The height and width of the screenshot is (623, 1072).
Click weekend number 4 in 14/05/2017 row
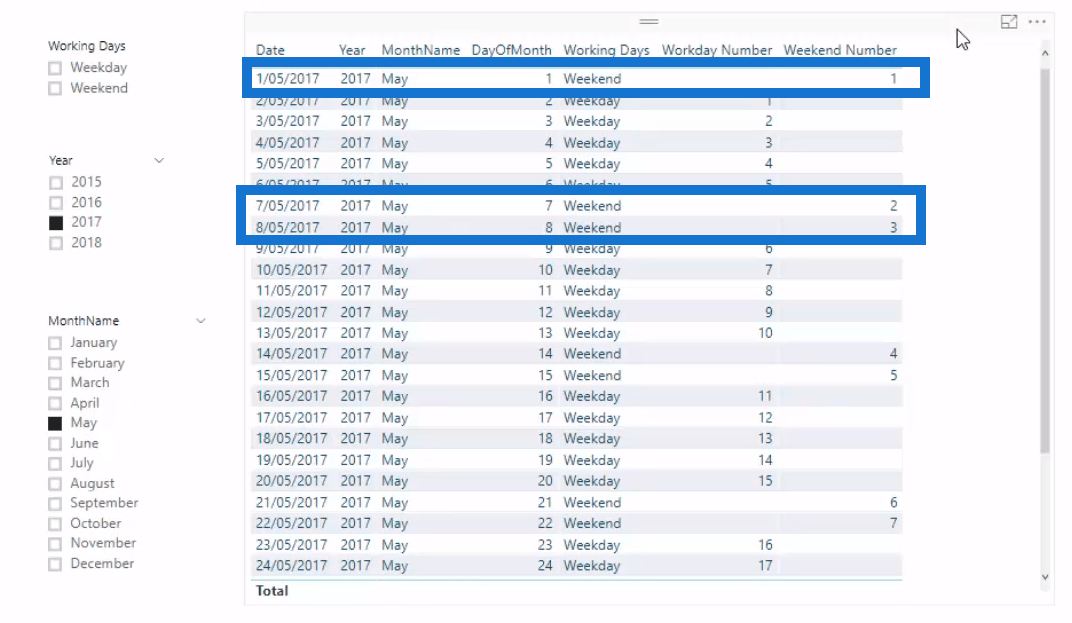click(893, 354)
